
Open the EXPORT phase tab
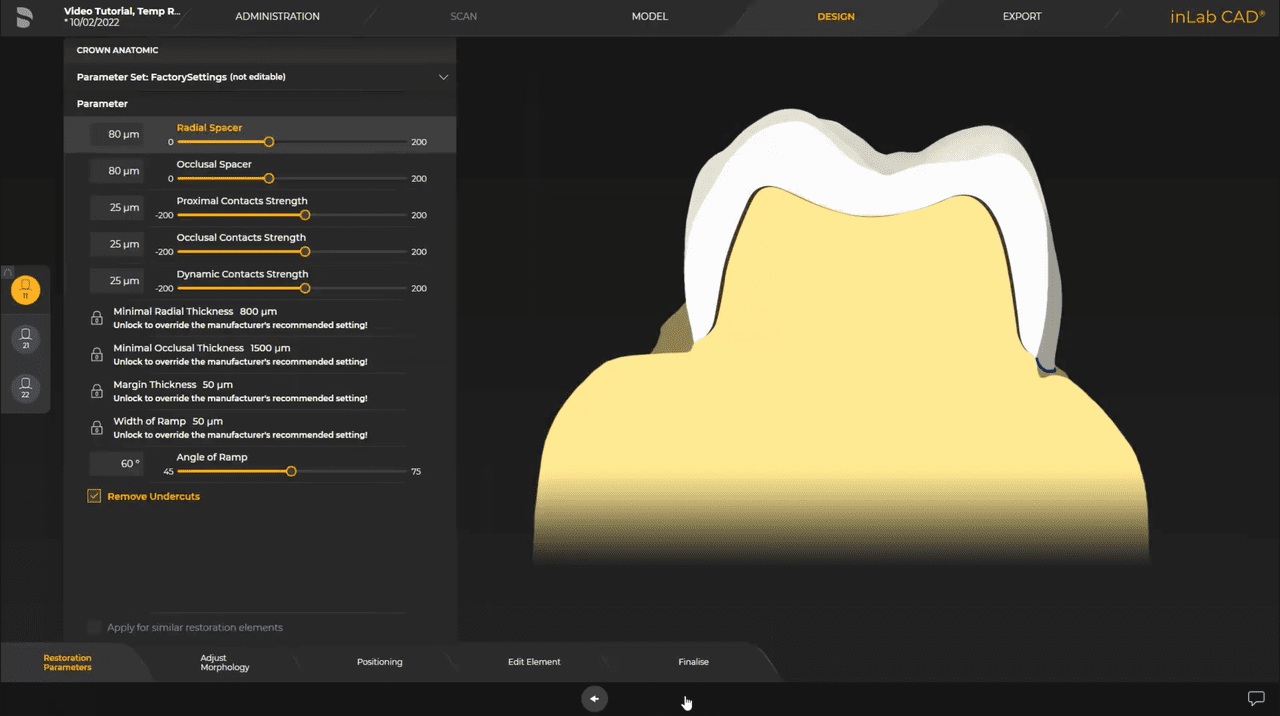click(1022, 16)
